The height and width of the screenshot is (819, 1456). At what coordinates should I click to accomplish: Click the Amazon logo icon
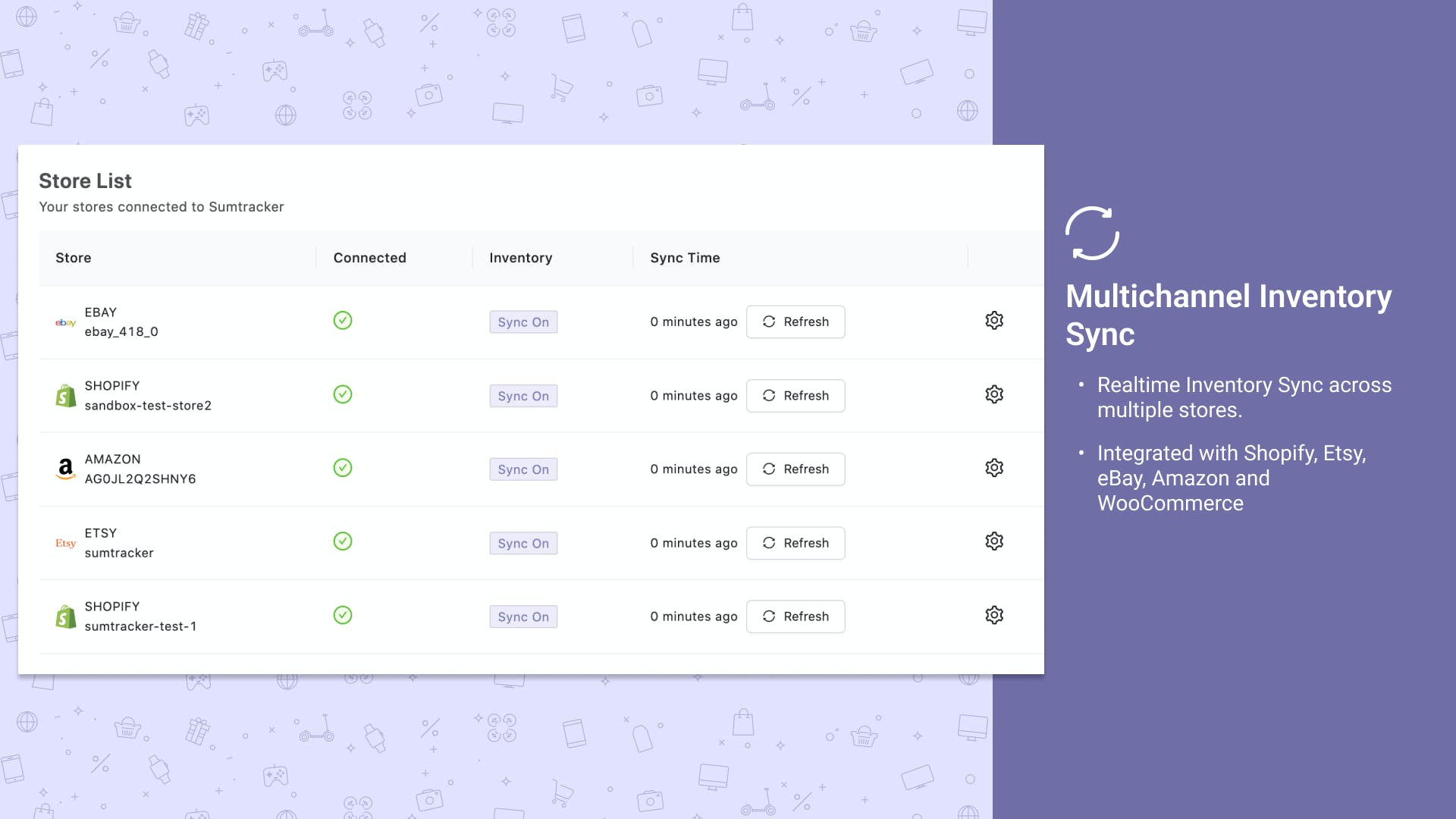[x=66, y=469]
